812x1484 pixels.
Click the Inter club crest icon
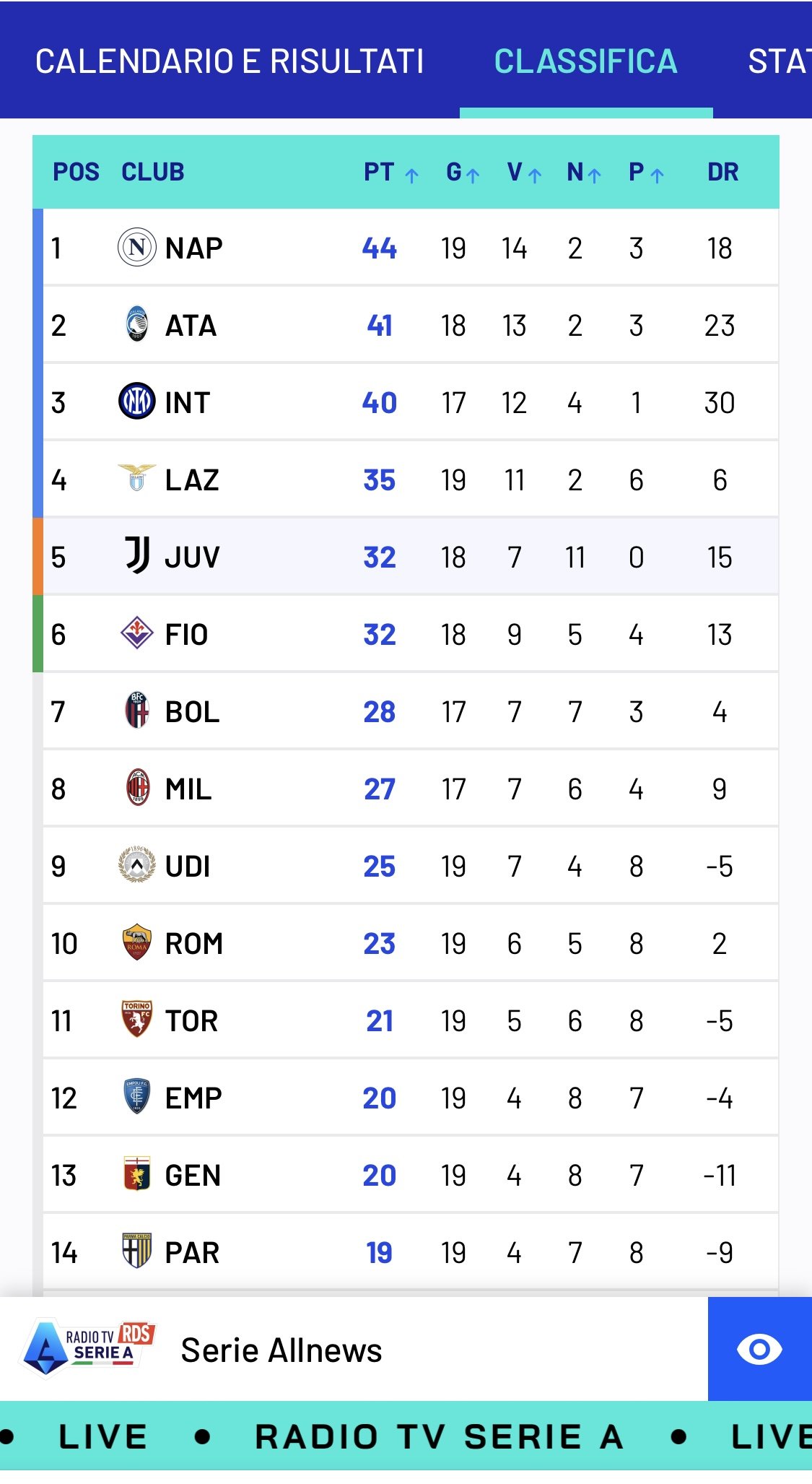coord(136,402)
